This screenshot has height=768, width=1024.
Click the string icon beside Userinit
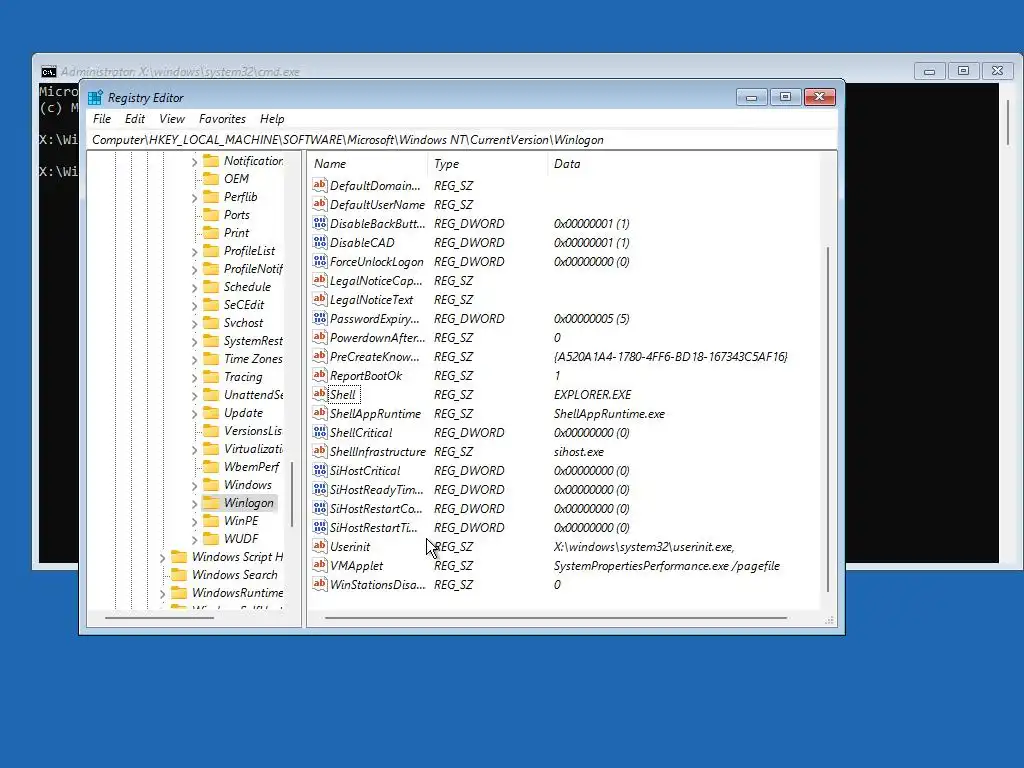point(319,546)
